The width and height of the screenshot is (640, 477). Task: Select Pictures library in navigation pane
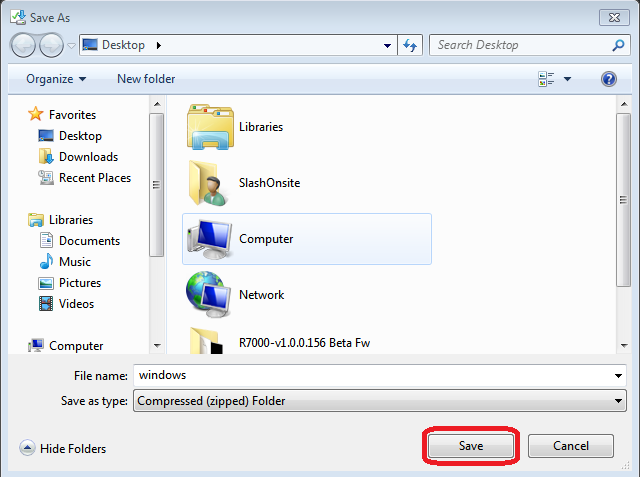pos(80,283)
